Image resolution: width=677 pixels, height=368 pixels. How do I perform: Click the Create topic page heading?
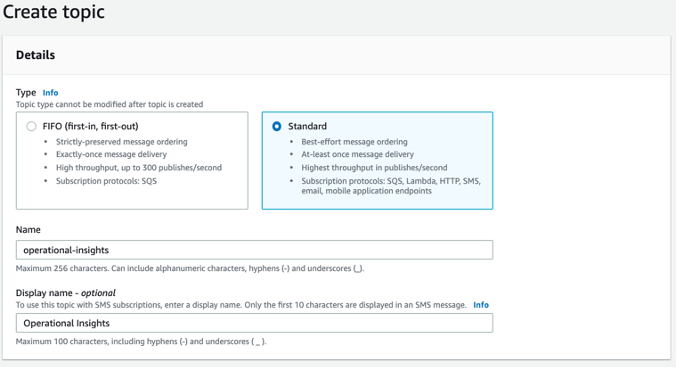(x=54, y=12)
